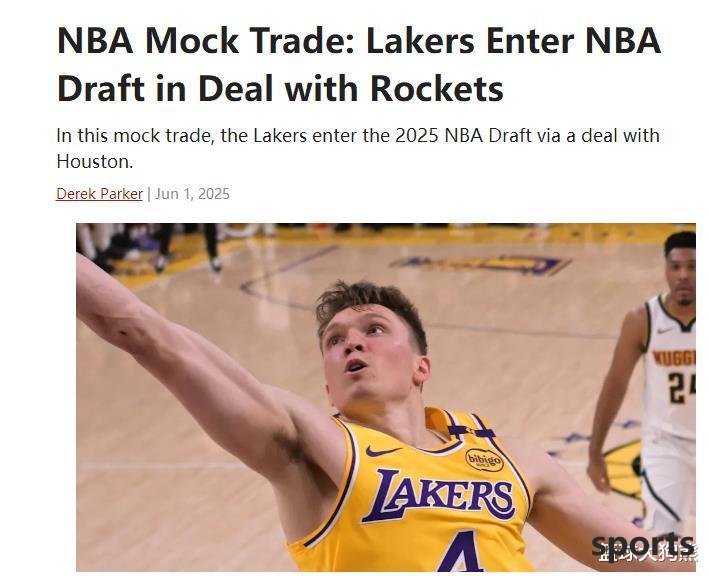Click the NUGGETS wordmark on white jersey

pos(674,358)
